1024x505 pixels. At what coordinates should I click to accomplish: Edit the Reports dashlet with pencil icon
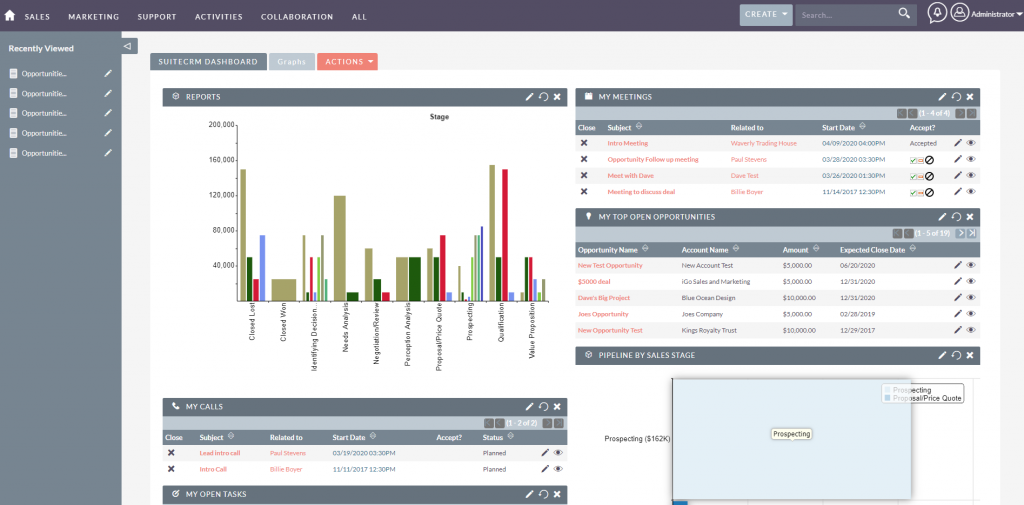tap(530, 97)
